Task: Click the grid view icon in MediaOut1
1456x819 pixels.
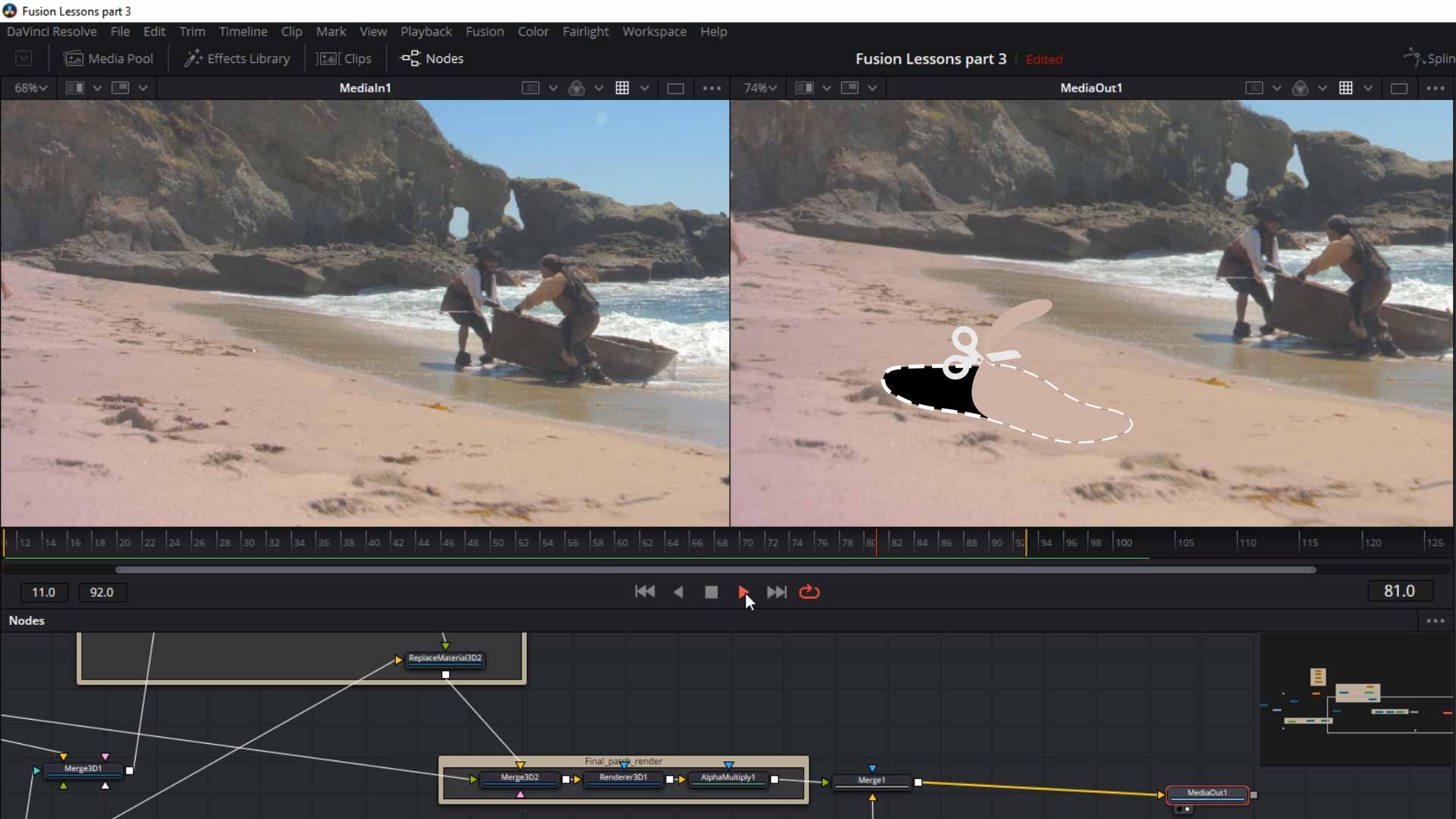Action: tap(1346, 88)
